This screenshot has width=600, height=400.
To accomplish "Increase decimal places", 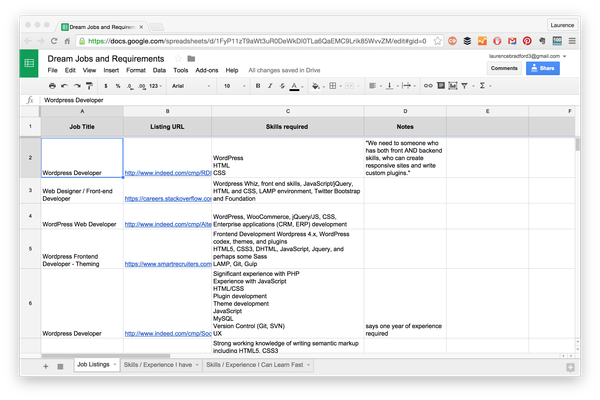I will [142, 86].
